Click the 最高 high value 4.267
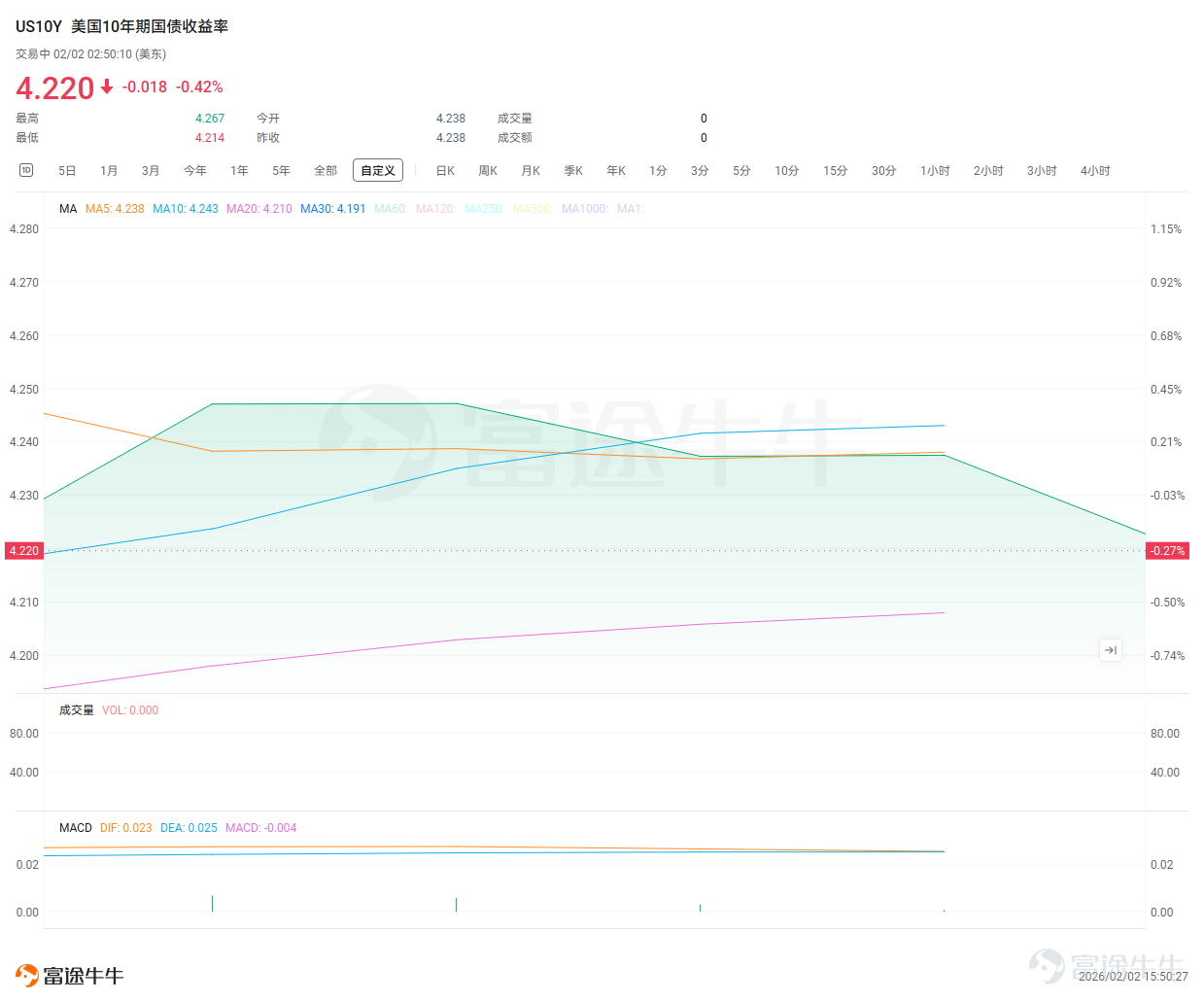 [x=210, y=119]
